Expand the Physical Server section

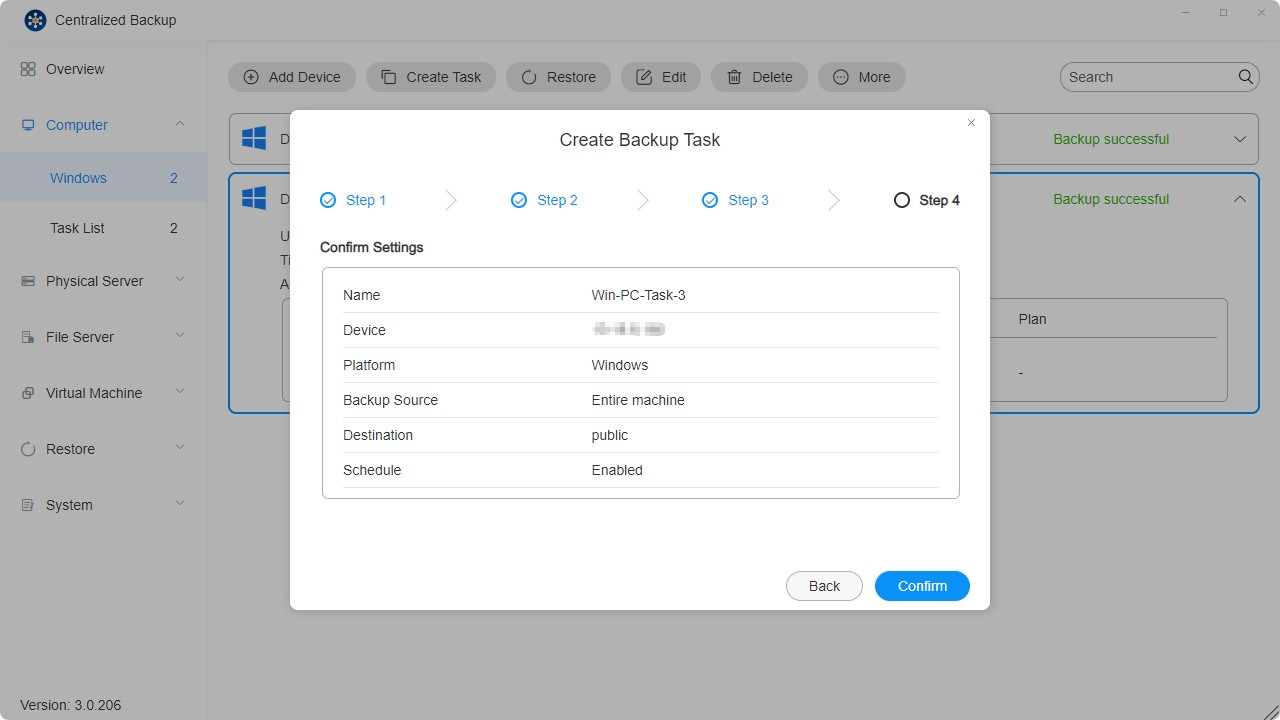click(x=180, y=281)
